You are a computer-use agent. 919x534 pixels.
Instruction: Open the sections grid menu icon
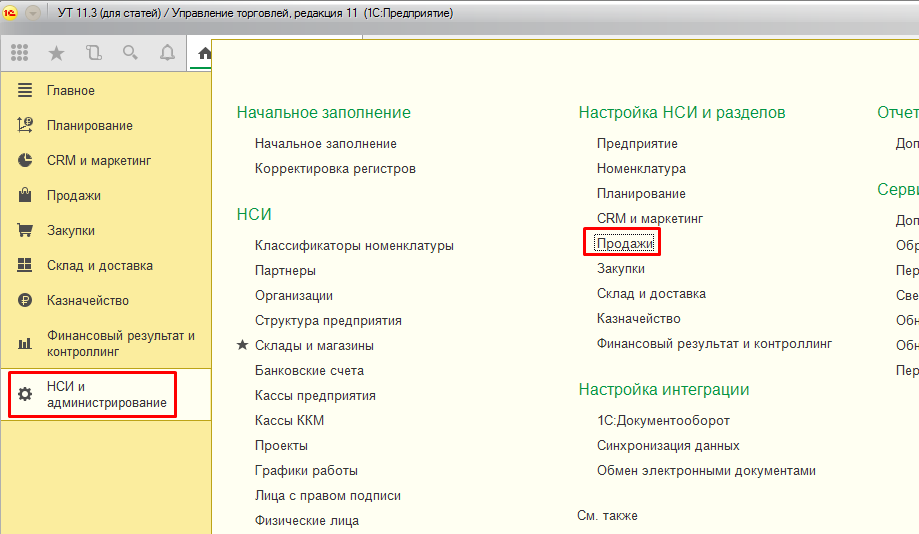[x=19, y=53]
